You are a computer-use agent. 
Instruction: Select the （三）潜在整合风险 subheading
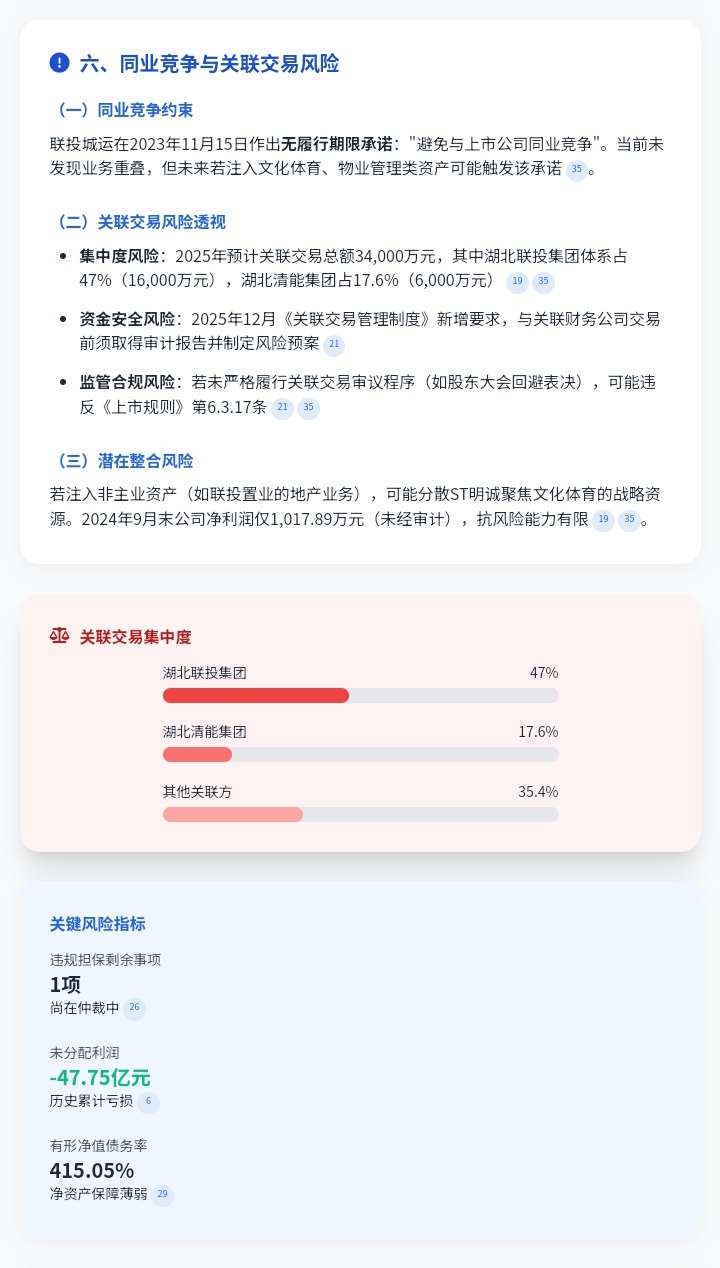click(121, 461)
